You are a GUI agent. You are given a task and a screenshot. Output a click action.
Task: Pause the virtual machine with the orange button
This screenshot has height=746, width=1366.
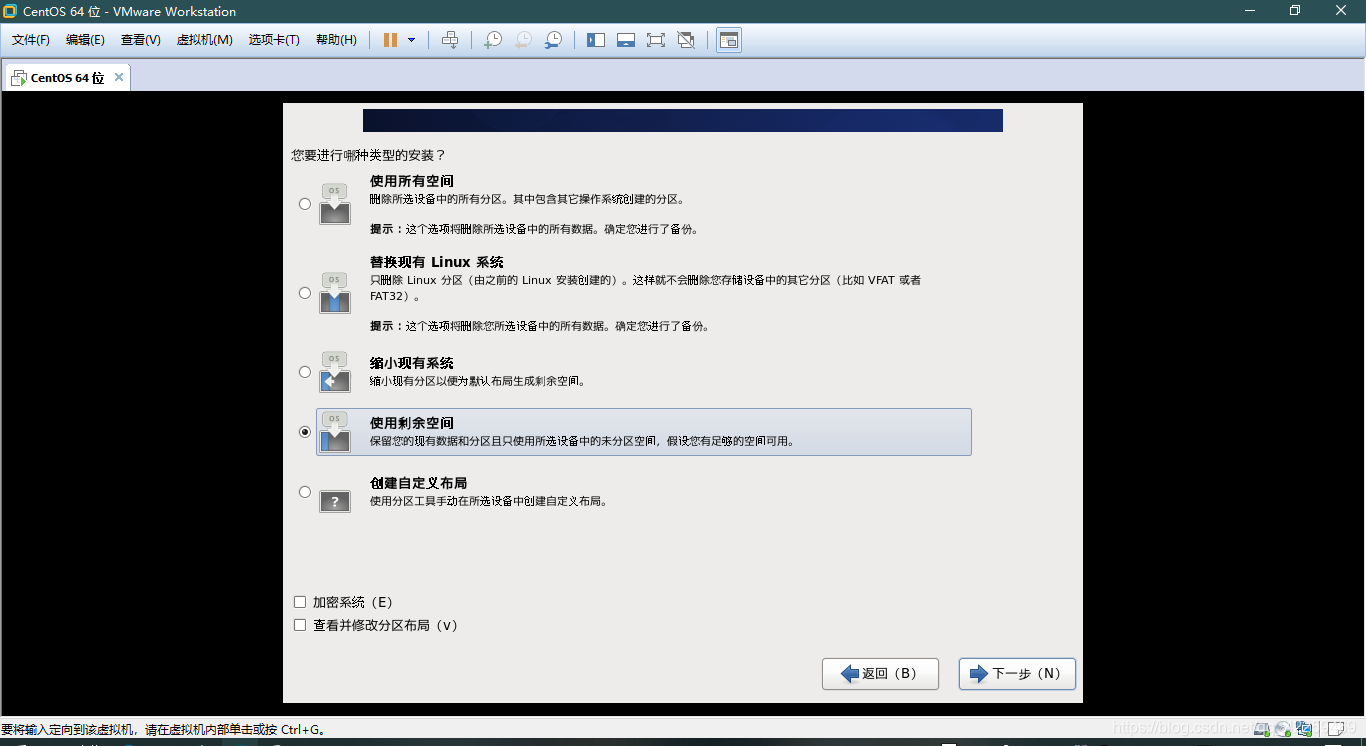point(390,40)
